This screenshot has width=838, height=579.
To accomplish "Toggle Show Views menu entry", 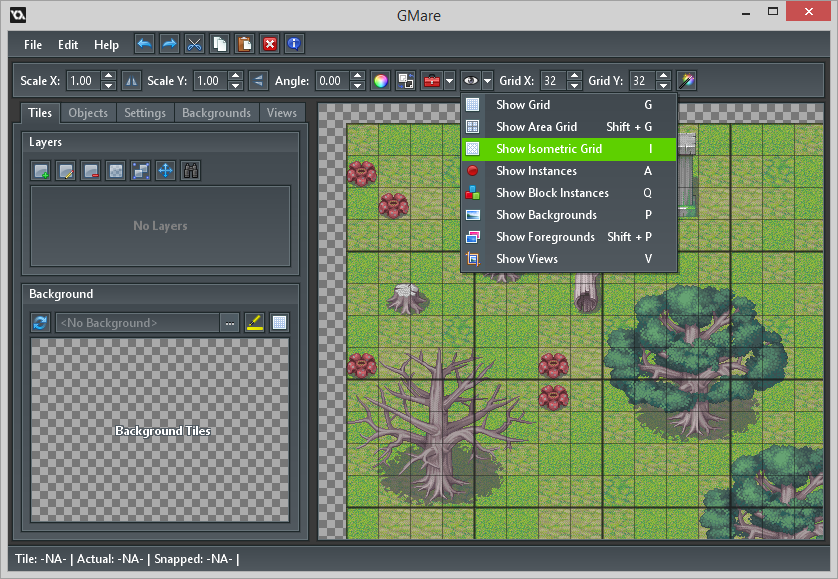I will 569,259.
